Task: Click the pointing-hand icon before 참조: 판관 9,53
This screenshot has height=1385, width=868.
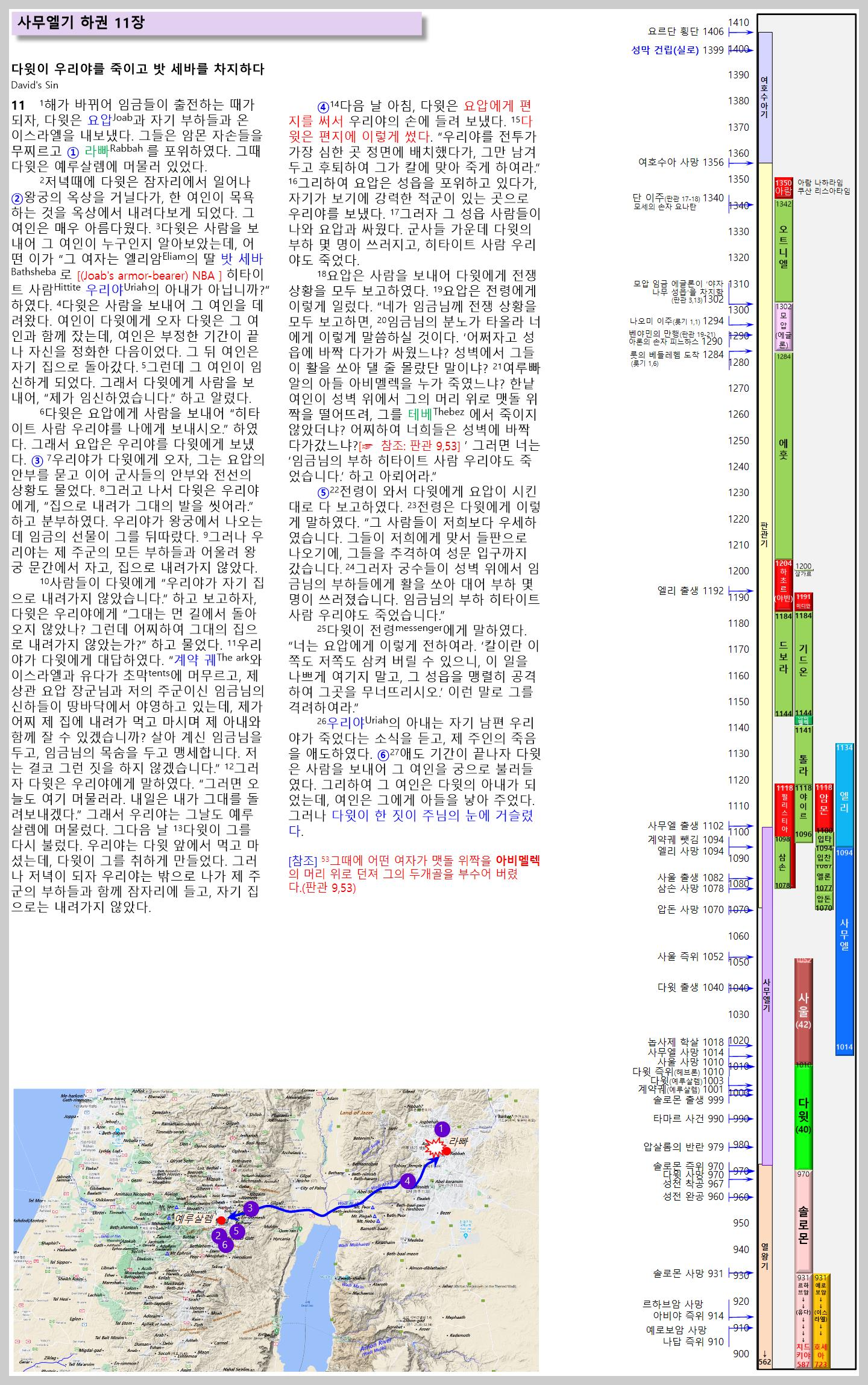Action: pos(366,447)
